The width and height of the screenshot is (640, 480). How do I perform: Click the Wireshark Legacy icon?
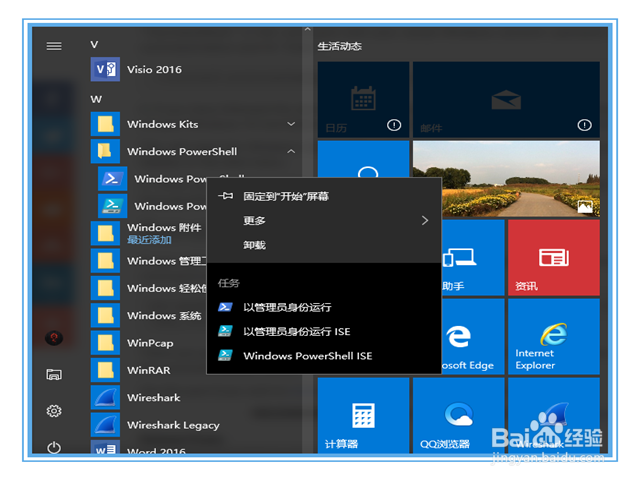[105, 425]
